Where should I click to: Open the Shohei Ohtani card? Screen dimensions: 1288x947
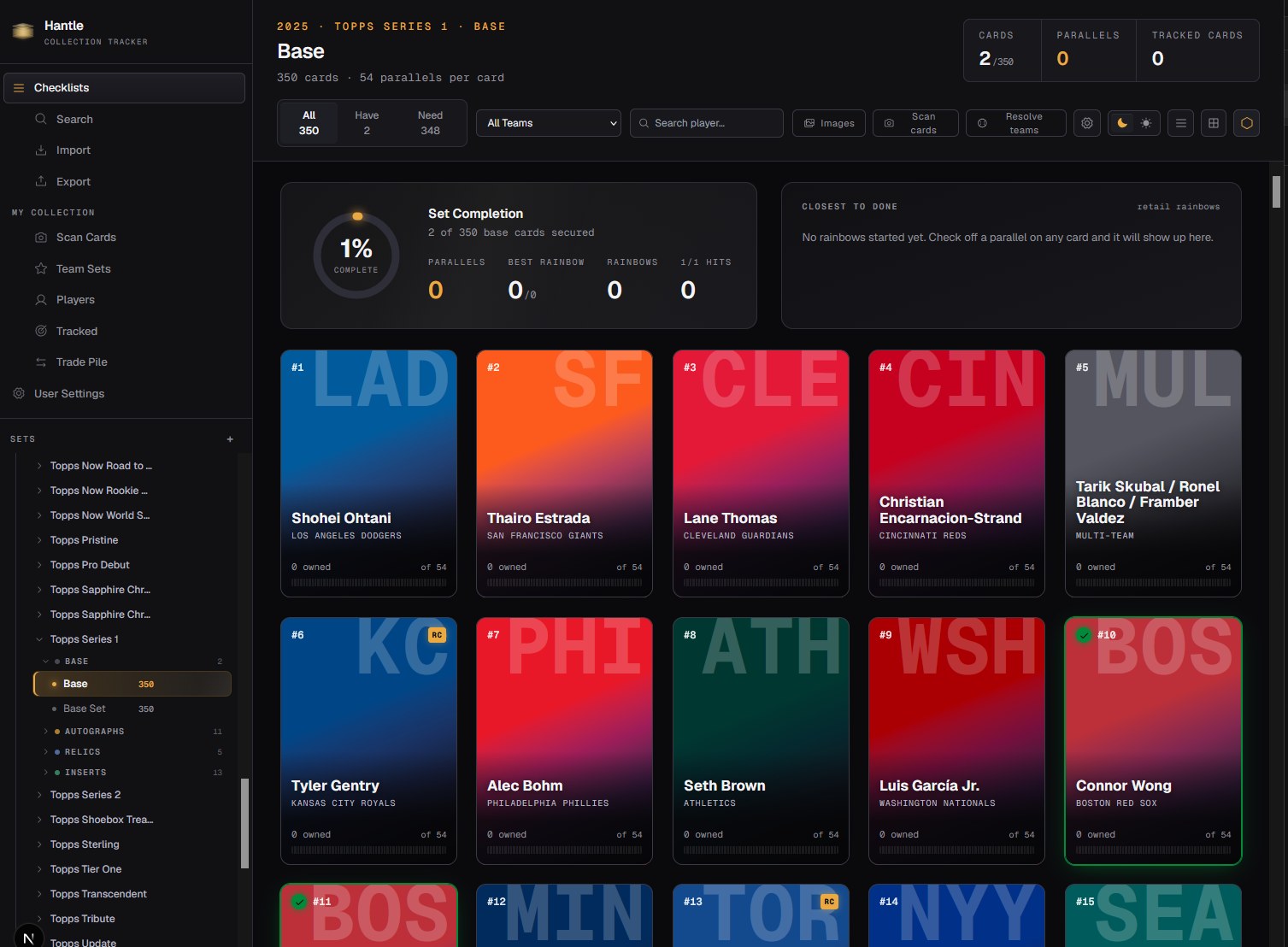tap(368, 473)
